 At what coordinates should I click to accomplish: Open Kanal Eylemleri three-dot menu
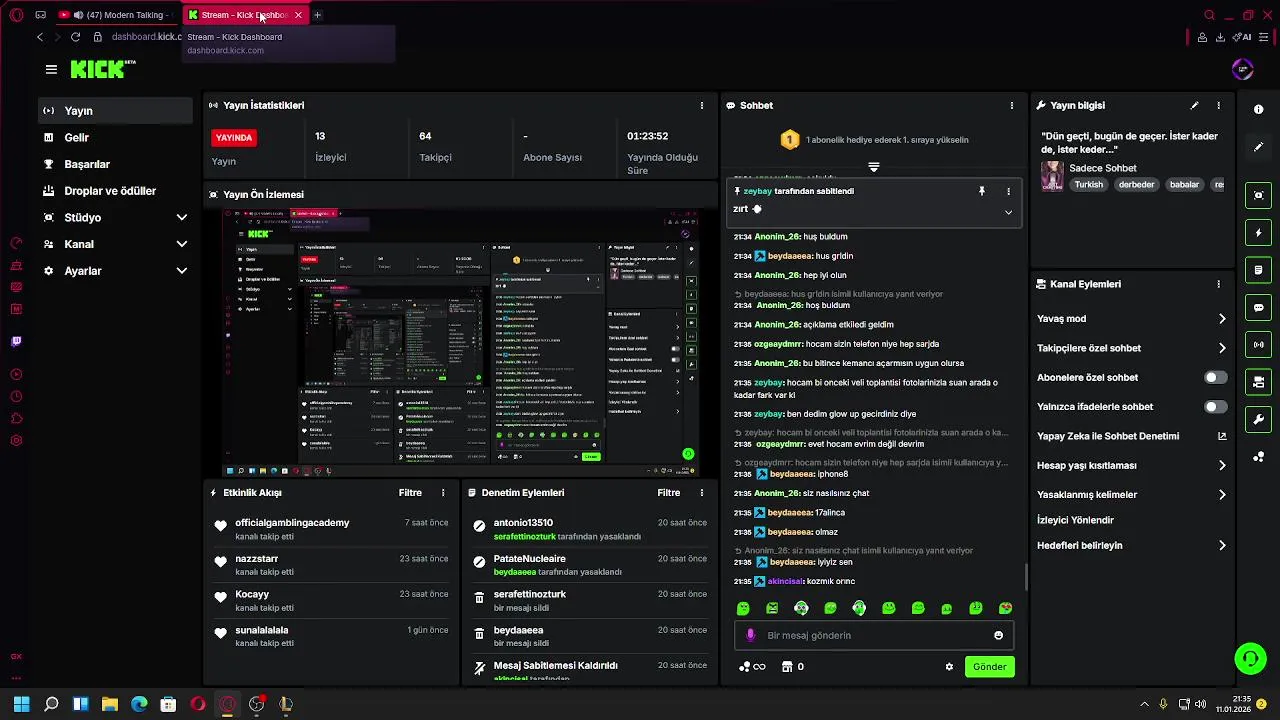click(1218, 284)
